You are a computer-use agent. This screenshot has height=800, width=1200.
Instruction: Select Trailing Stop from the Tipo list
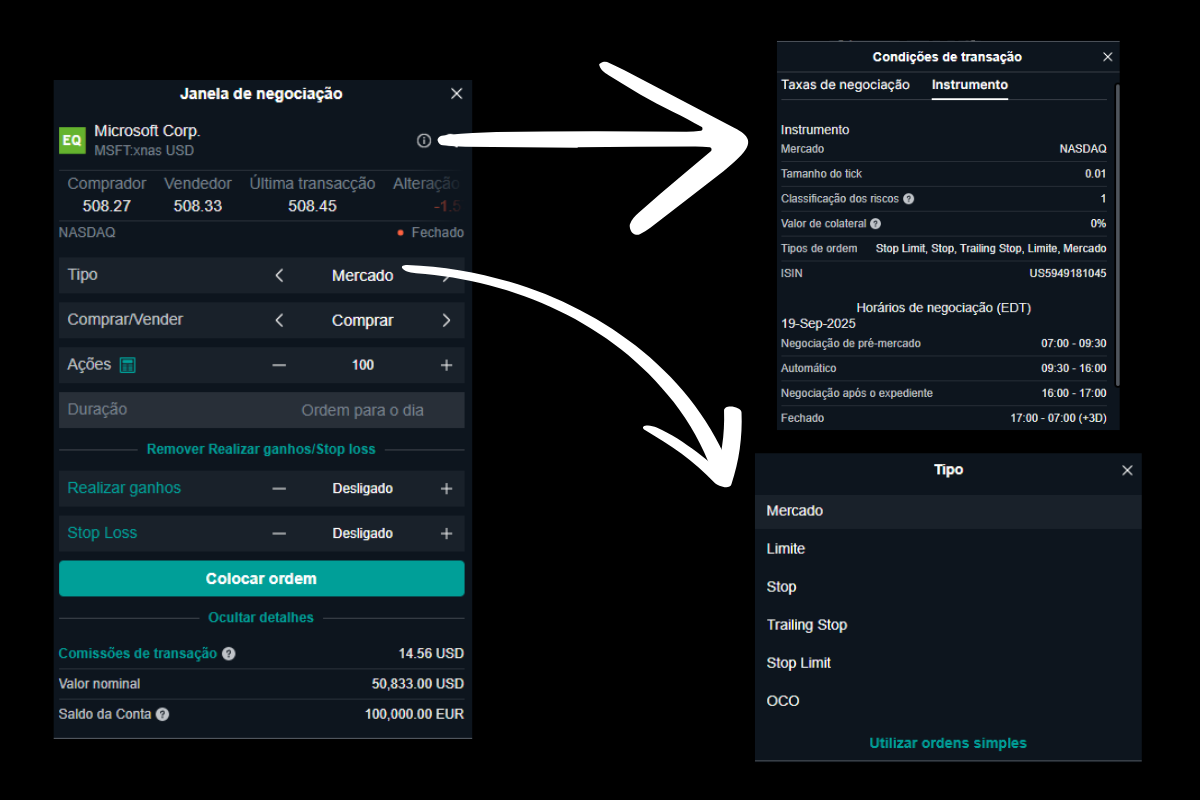pos(807,625)
